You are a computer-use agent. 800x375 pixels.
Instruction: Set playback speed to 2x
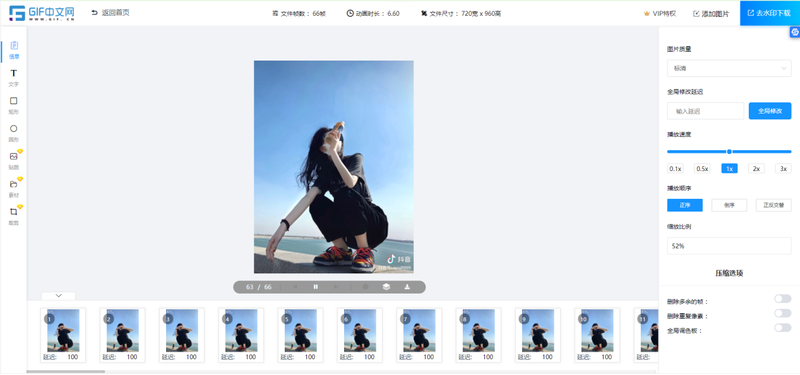click(757, 168)
